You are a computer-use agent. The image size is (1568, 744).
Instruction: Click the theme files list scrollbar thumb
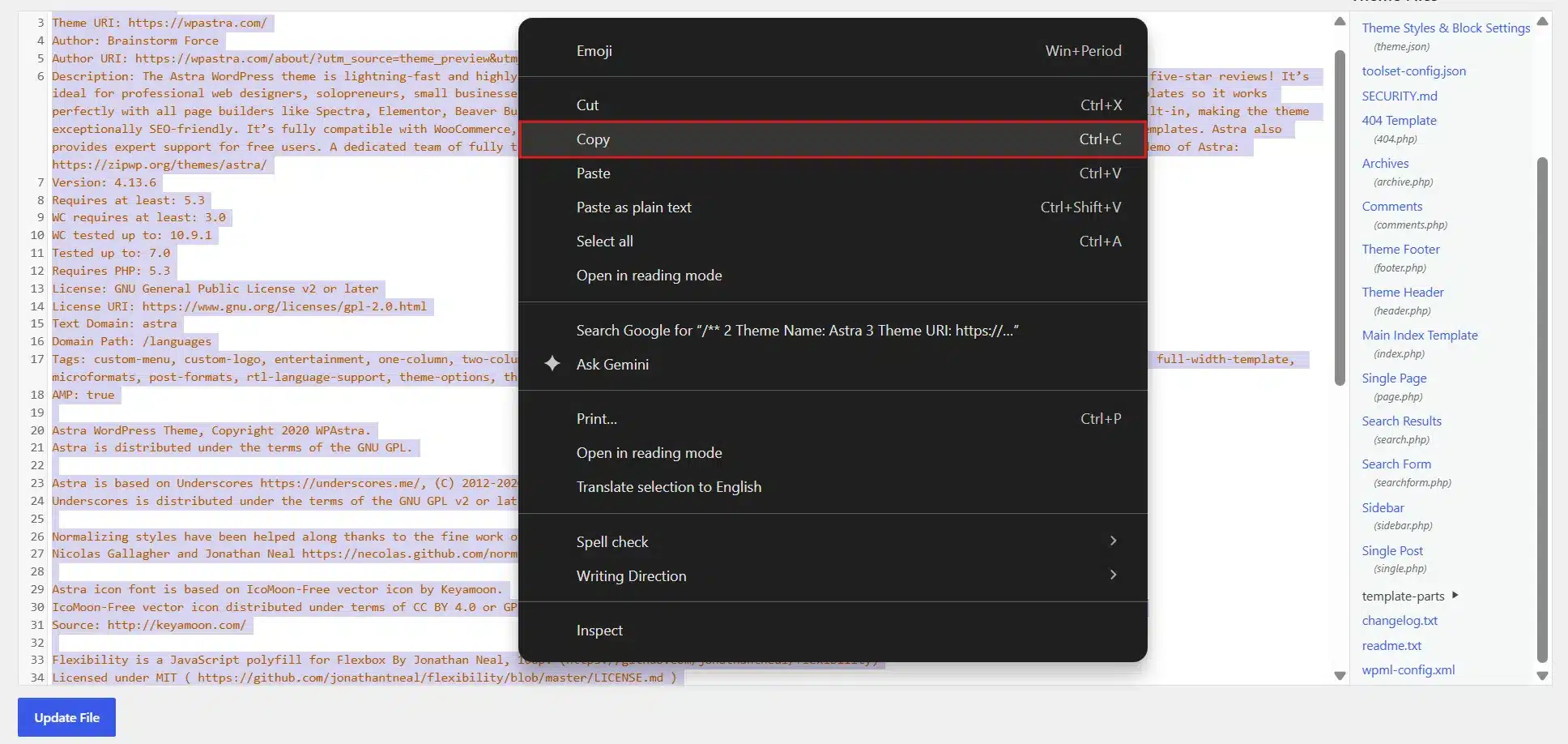click(x=1542, y=409)
